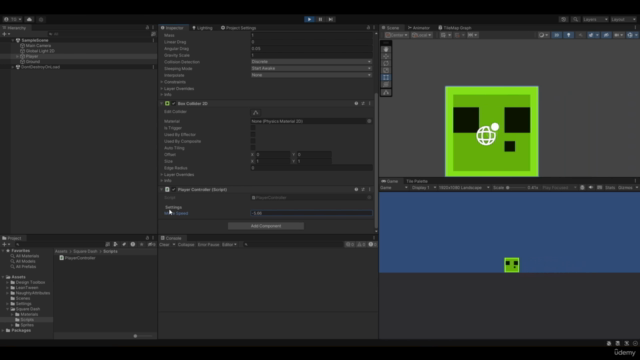The width and height of the screenshot is (640, 360).
Task: Toggle the Stats overlay in Game view
Action: point(610,188)
